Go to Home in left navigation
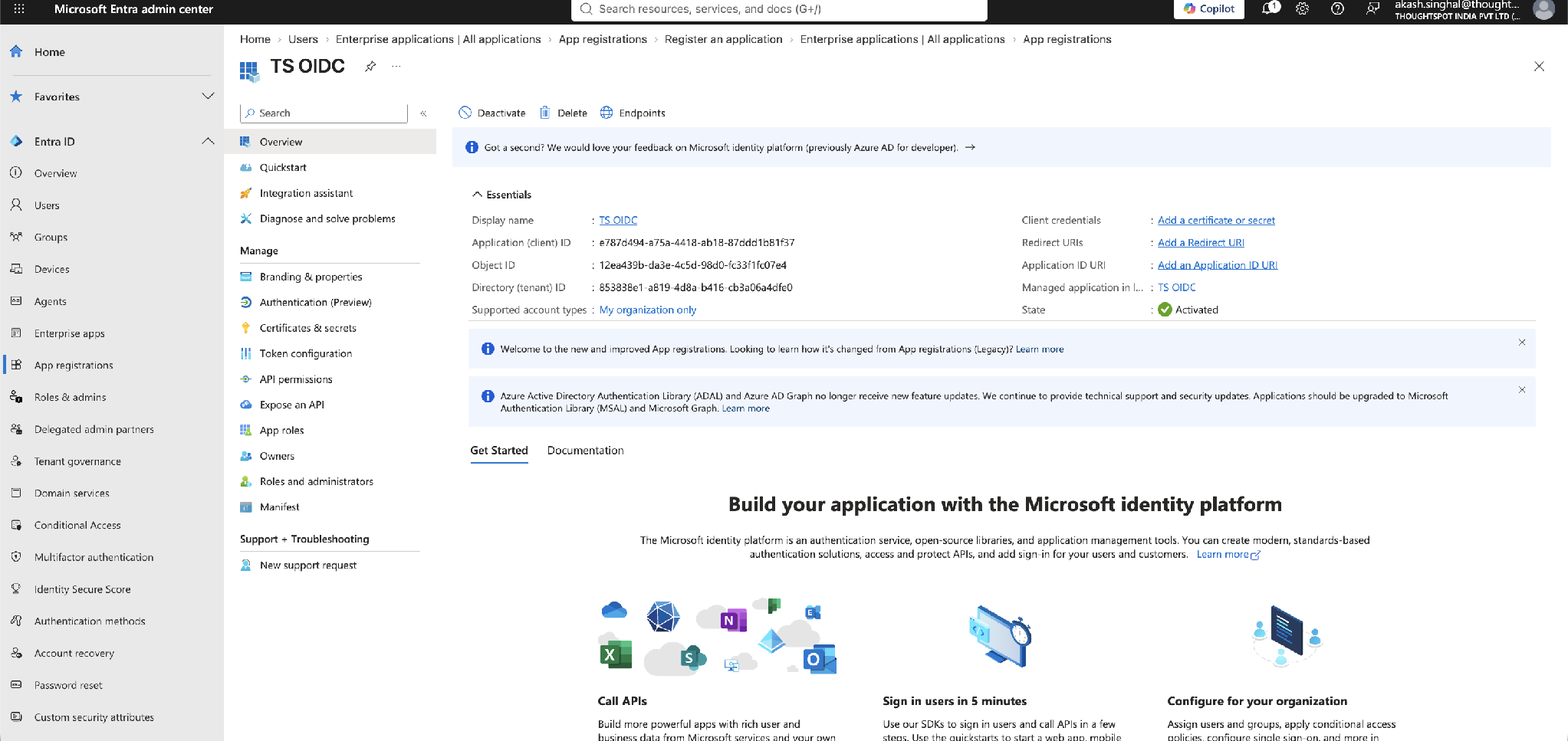This screenshot has width=1568, height=741. [x=50, y=52]
